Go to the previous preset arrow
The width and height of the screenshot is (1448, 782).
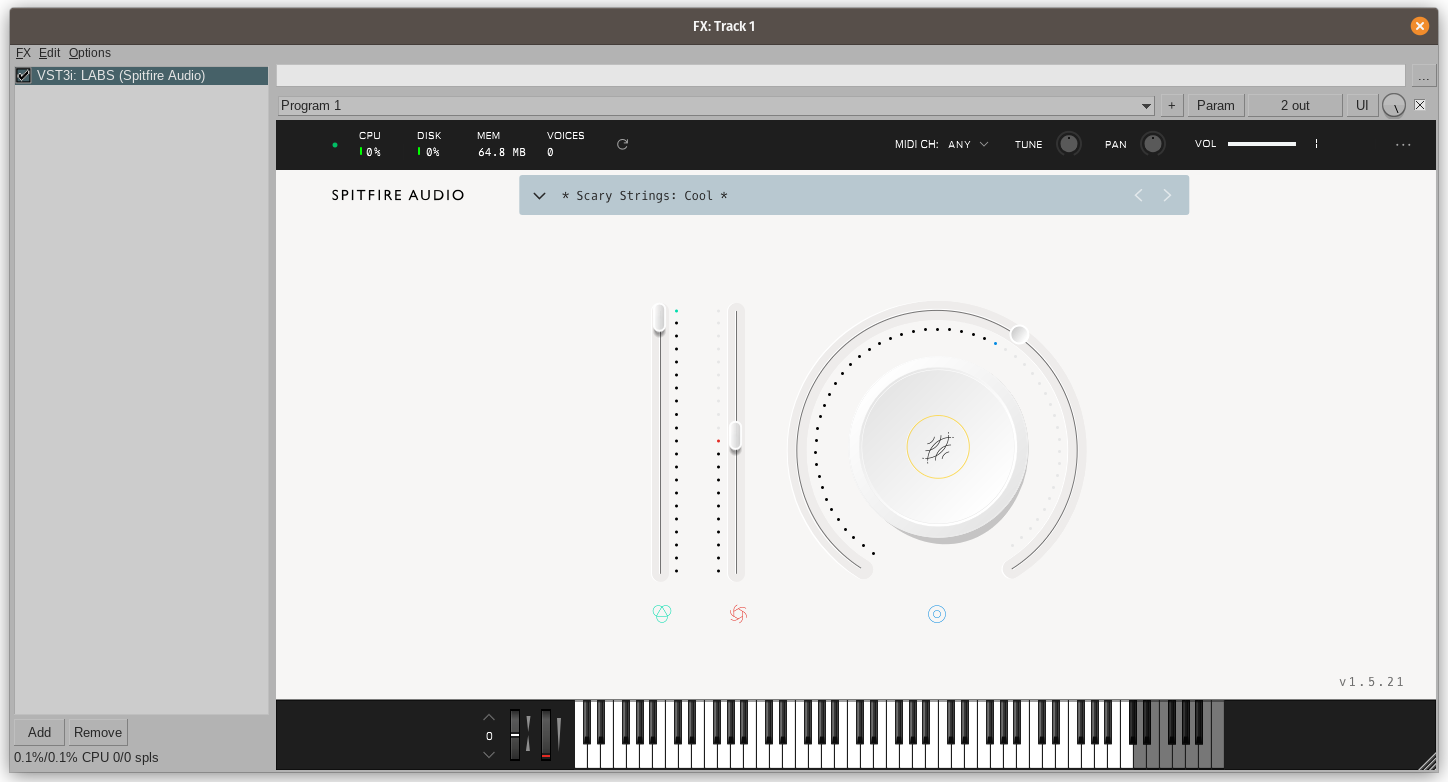tap(1138, 195)
